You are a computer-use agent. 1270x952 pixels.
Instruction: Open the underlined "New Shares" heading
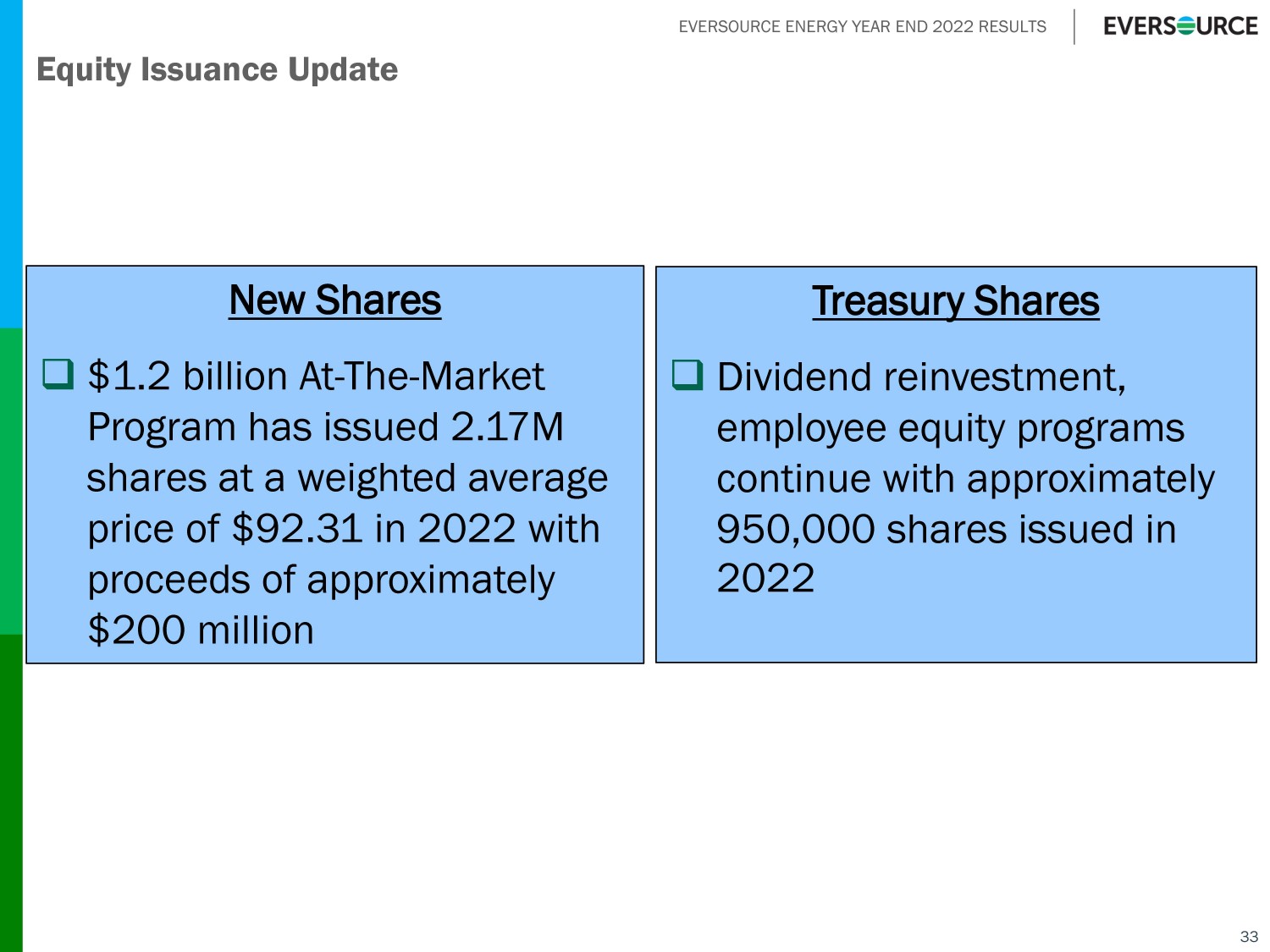point(334,300)
